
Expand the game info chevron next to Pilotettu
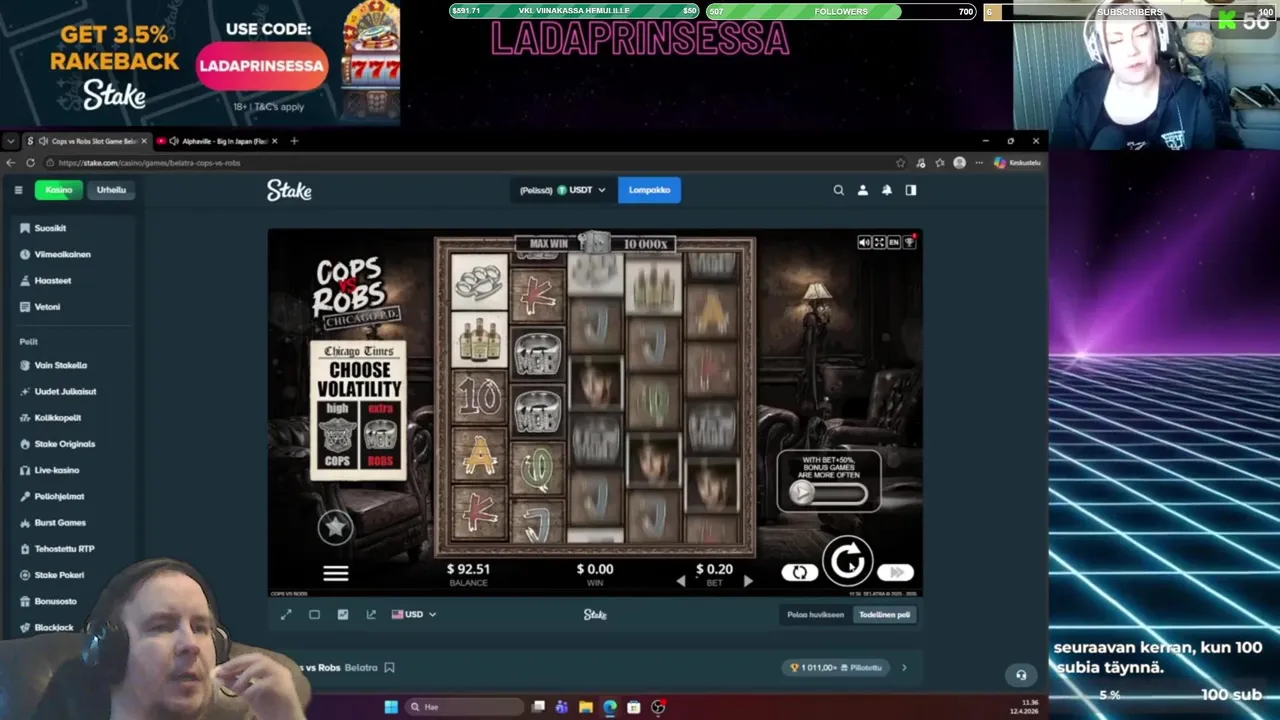click(x=904, y=667)
